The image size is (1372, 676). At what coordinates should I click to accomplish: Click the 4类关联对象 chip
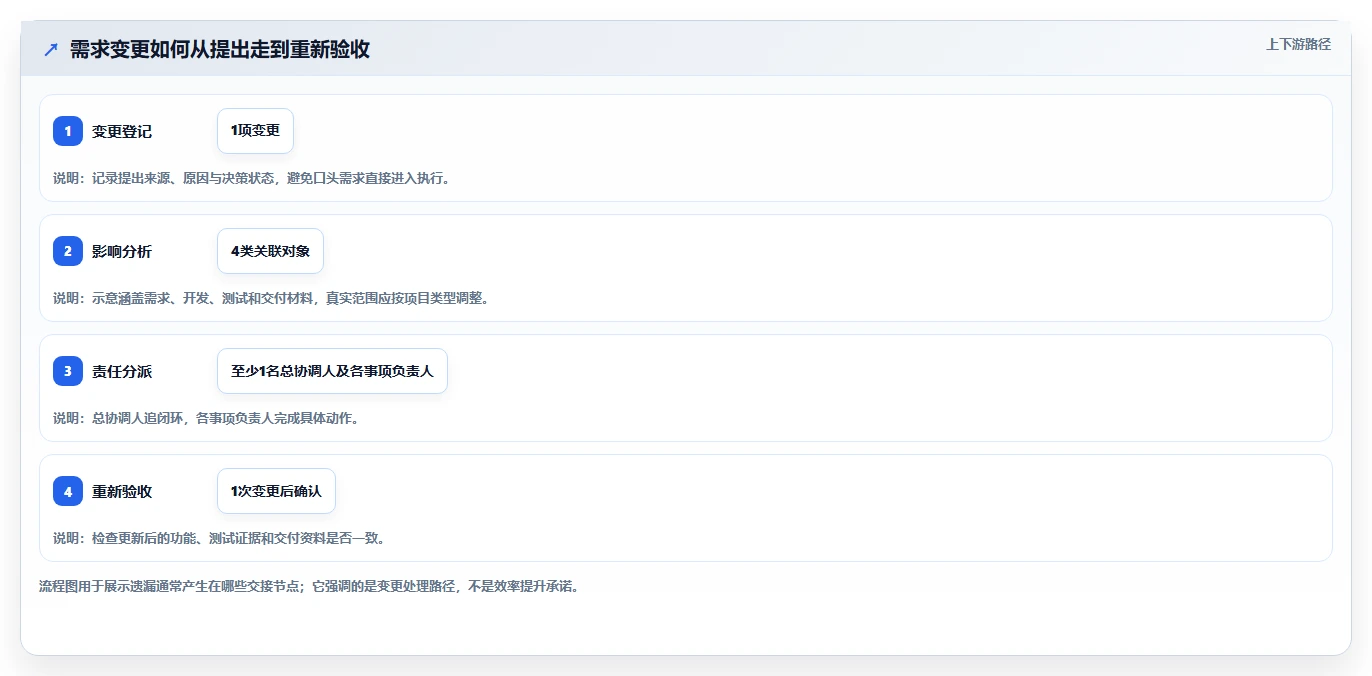click(x=270, y=251)
